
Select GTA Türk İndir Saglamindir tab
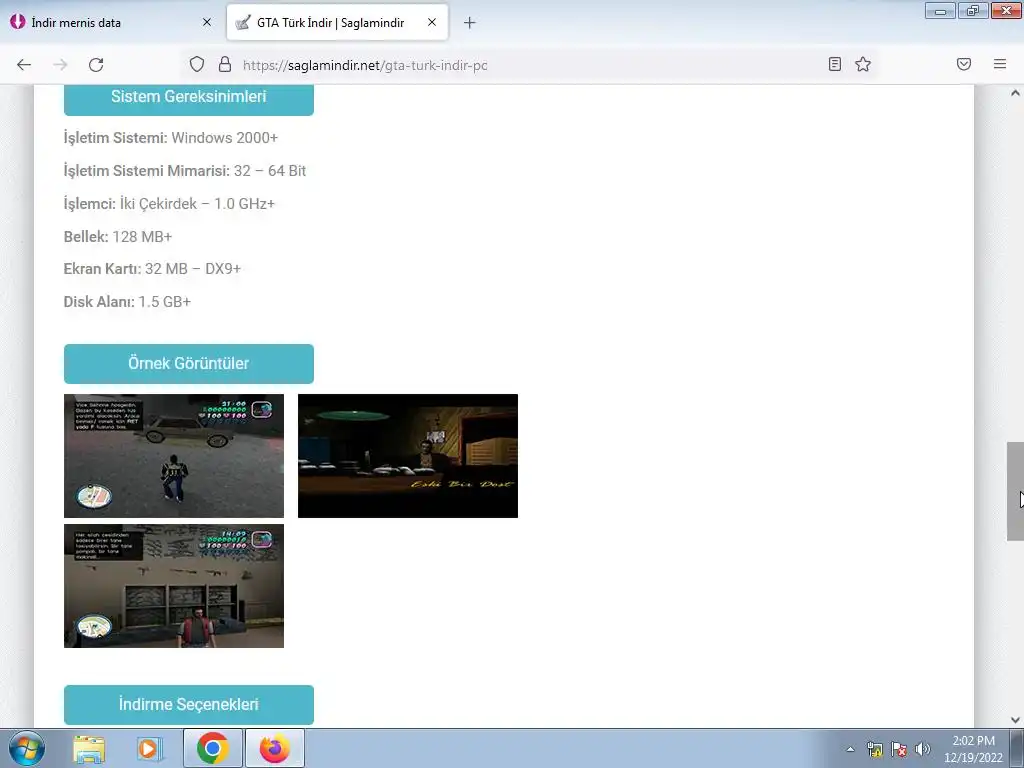tap(337, 22)
